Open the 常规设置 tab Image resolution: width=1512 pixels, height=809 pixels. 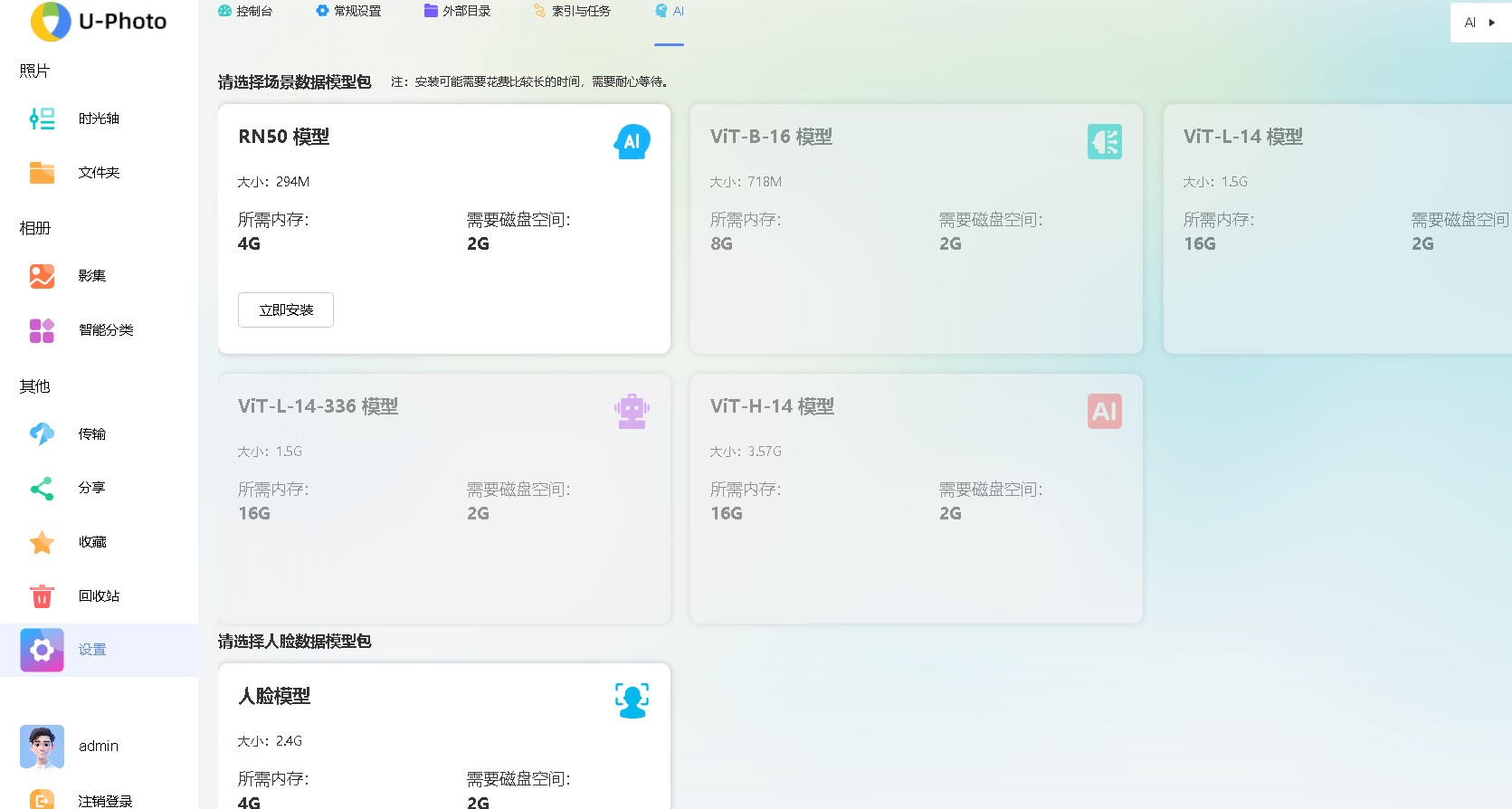[348, 11]
